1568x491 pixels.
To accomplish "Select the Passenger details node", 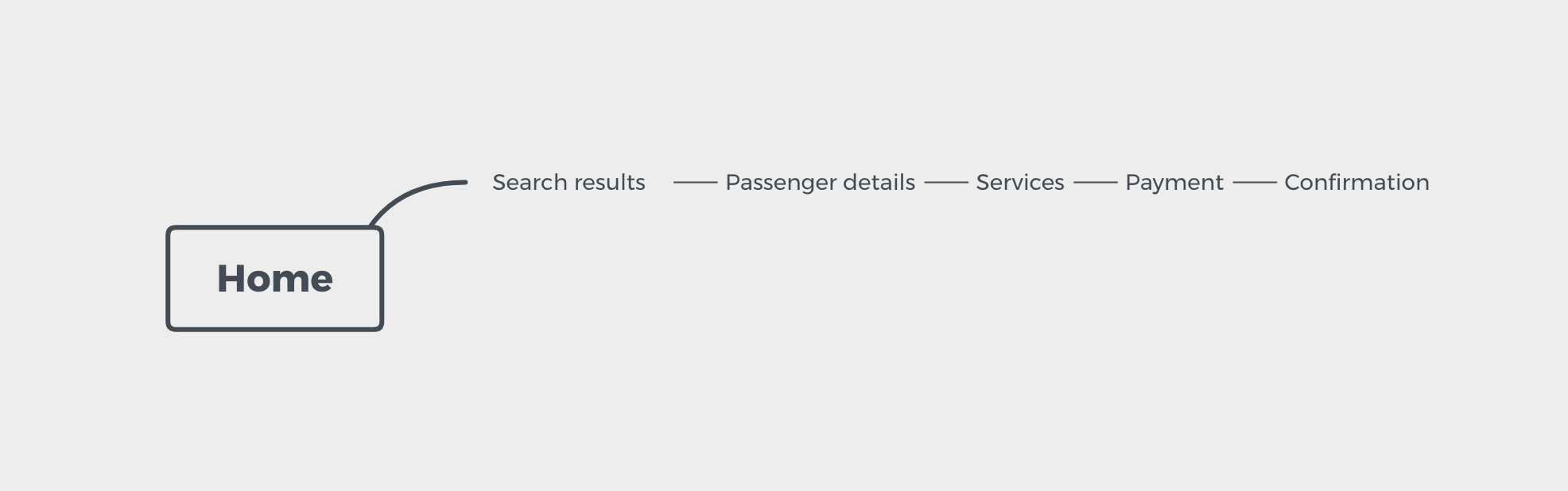I will coord(820,183).
